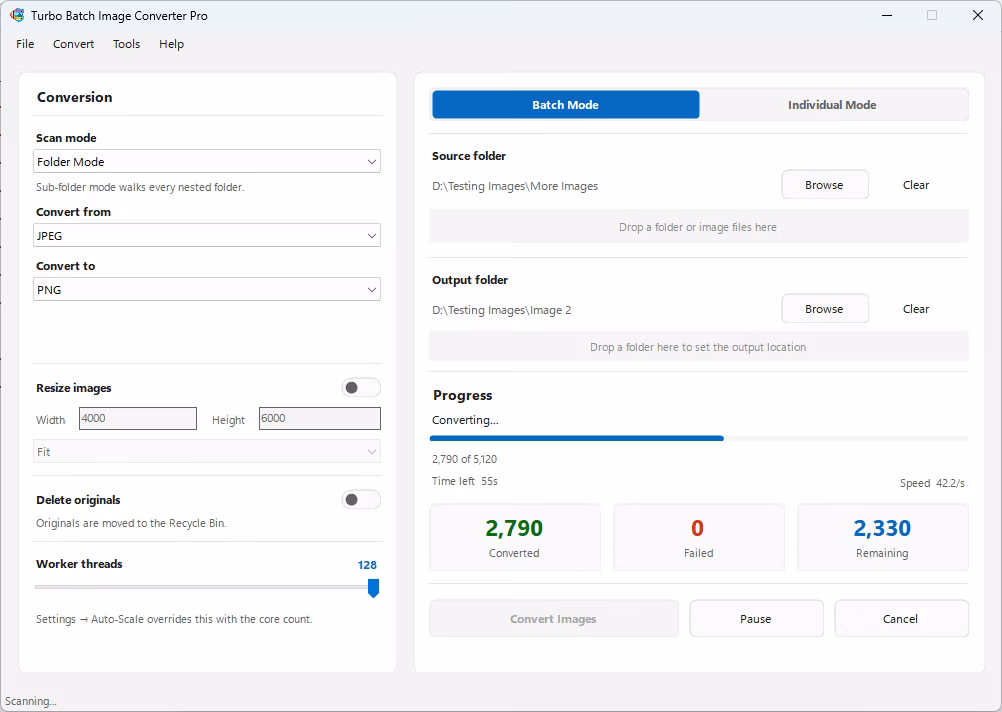
Task: Expand the Scan mode dropdown
Action: pyautogui.click(x=206, y=162)
